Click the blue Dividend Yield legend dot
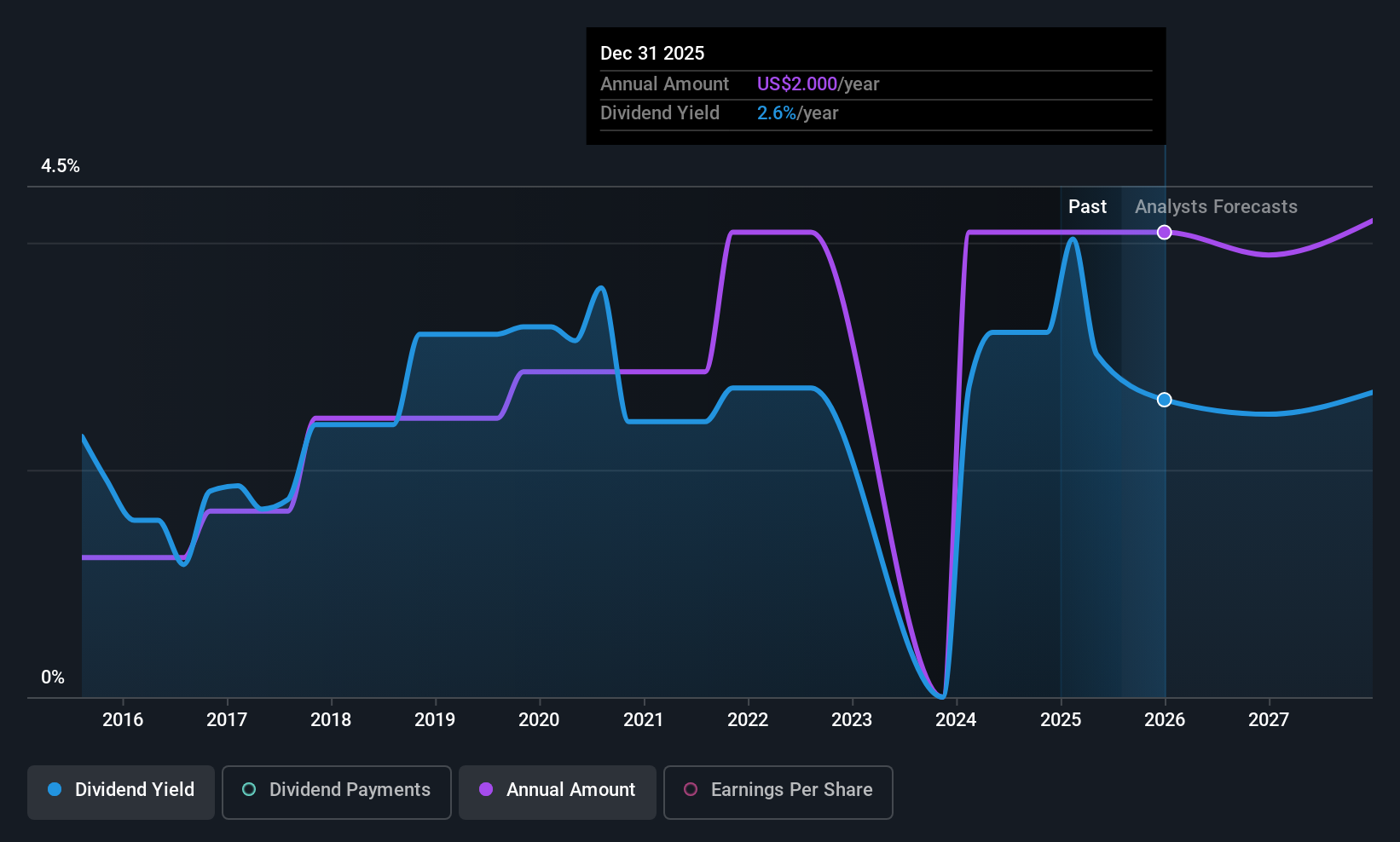1400x842 pixels. (x=55, y=789)
